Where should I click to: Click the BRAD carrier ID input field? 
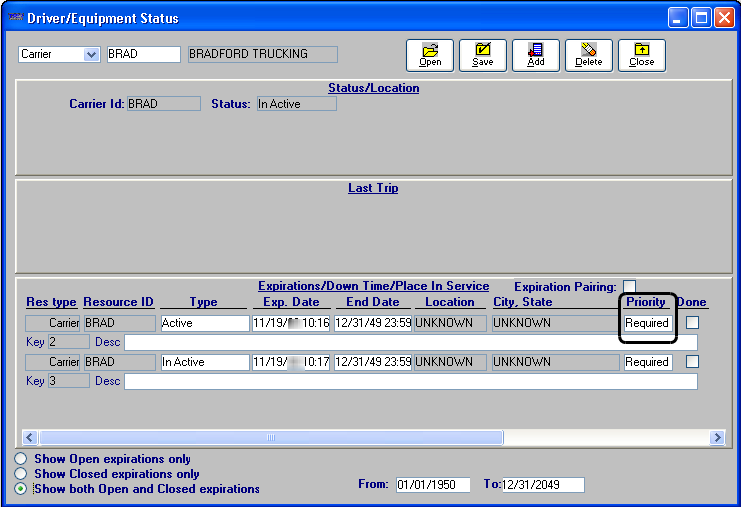[x=143, y=54]
